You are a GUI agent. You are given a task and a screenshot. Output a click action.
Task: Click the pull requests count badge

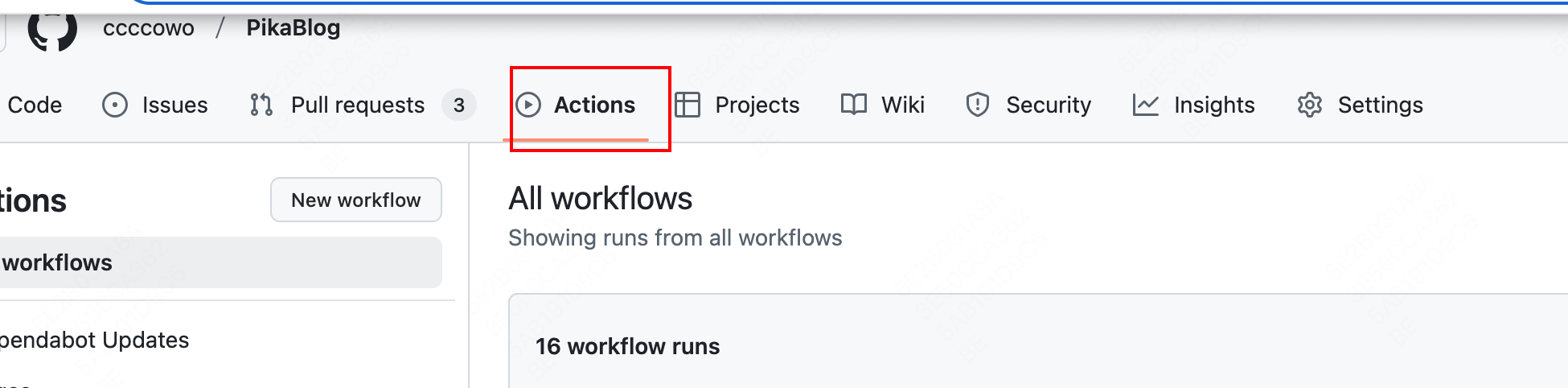459,105
